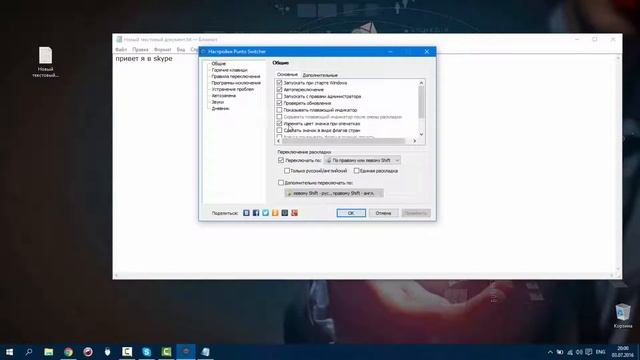Screen dimensions: 640x360
Task: Open Устранение проблем section
Action: [233, 89]
